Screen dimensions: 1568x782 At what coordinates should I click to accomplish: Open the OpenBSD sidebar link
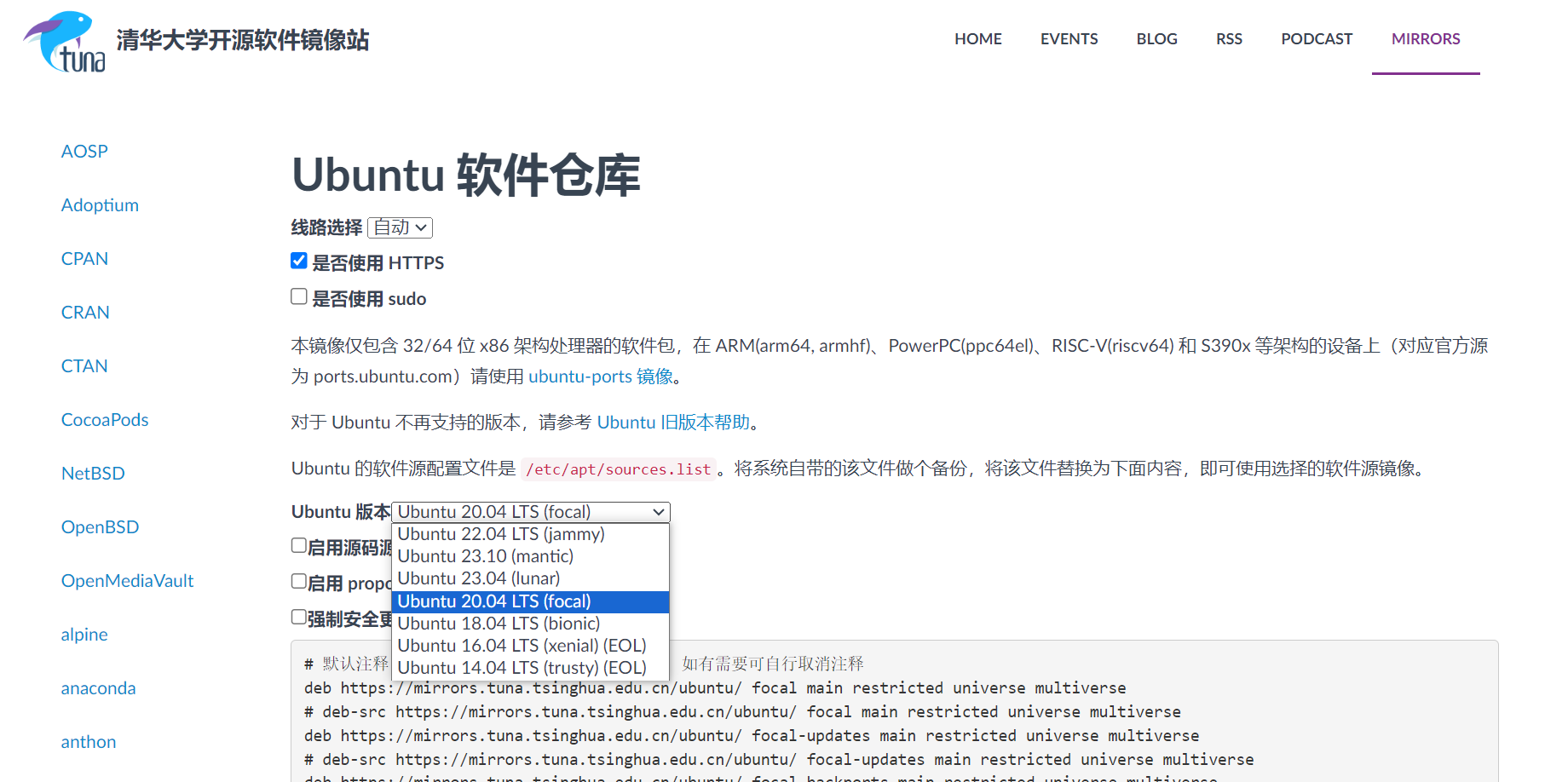point(100,527)
